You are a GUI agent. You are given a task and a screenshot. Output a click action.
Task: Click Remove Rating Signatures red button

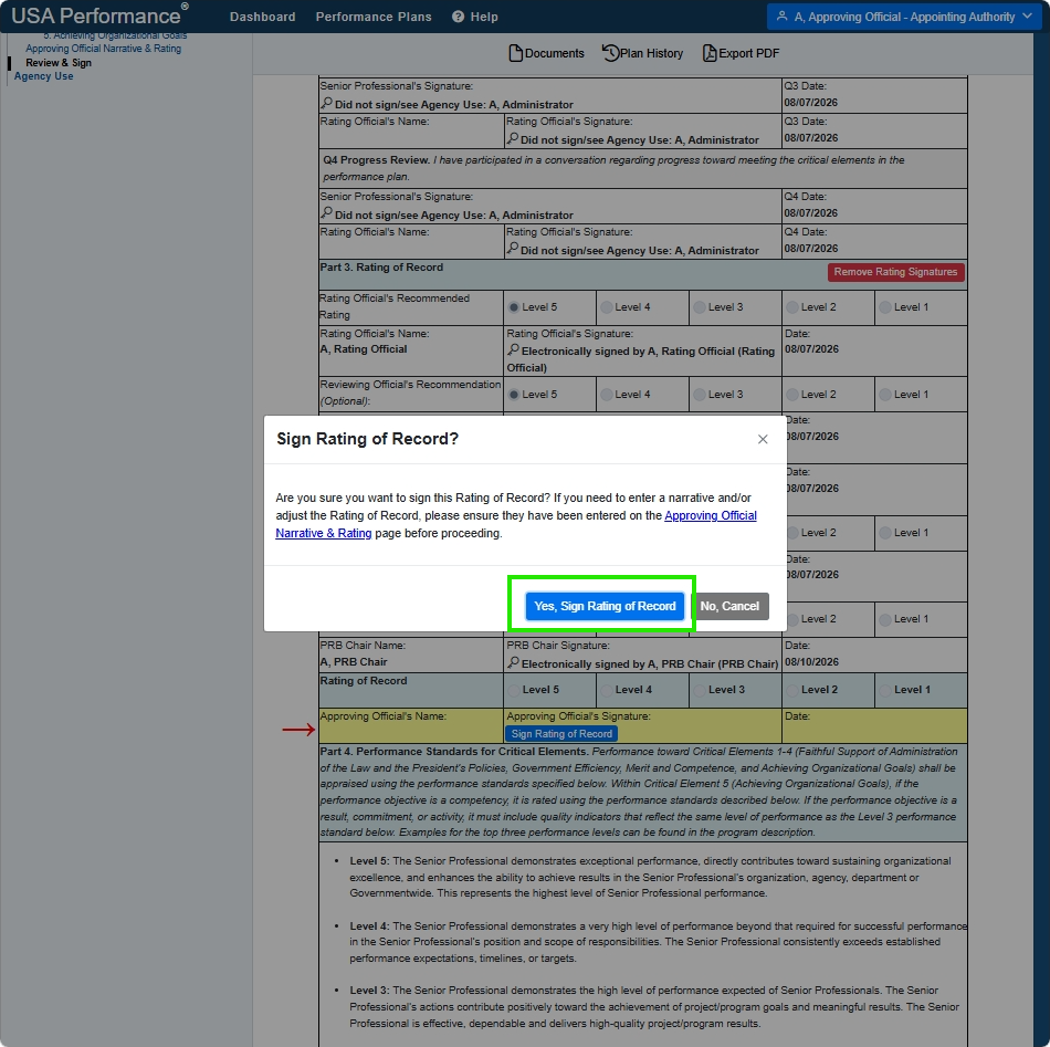coord(895,272)
